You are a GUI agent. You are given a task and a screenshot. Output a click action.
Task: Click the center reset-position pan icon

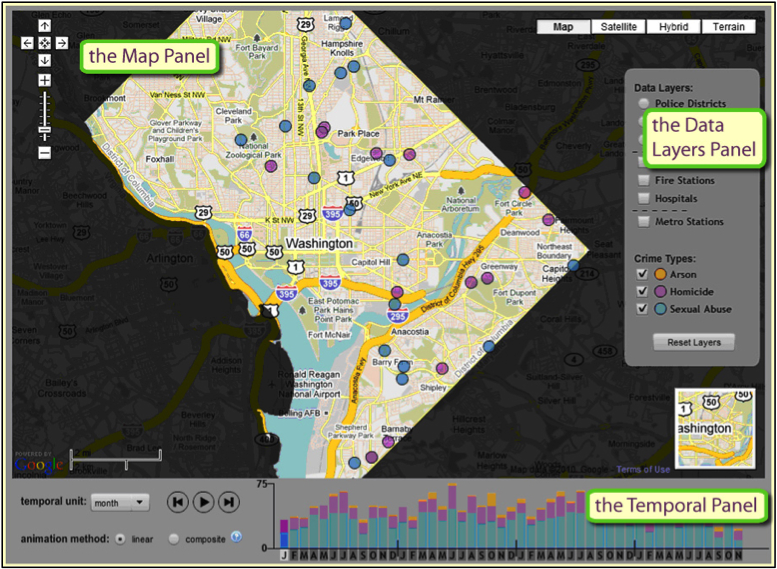coord(44,42)
